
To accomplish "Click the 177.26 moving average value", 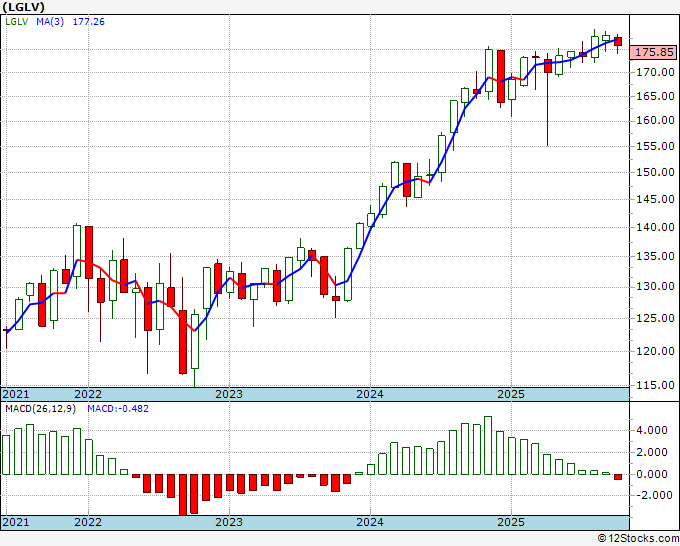I will point(88,22).
